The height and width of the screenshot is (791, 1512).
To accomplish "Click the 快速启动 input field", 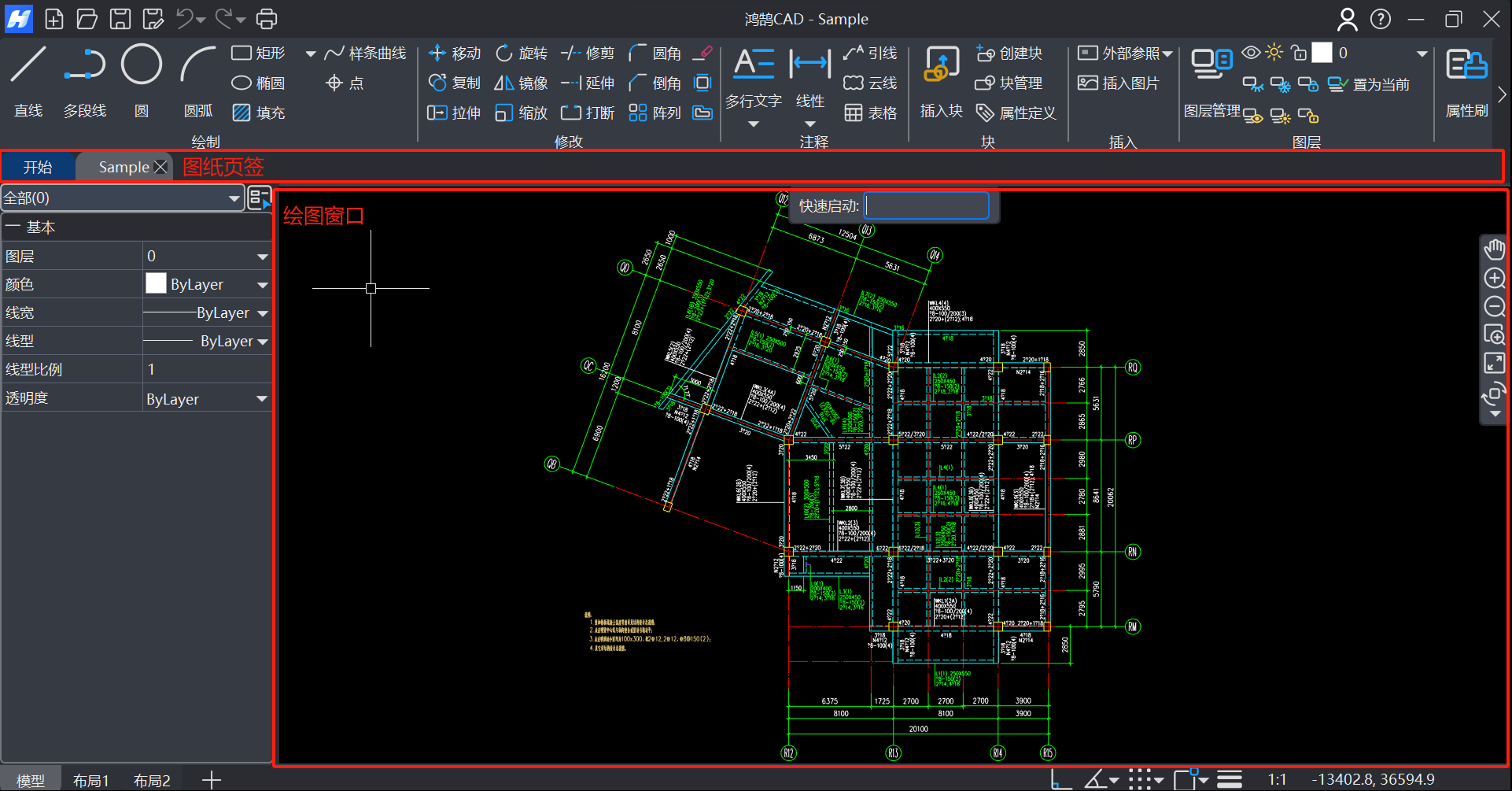I will tap(926, 206).
